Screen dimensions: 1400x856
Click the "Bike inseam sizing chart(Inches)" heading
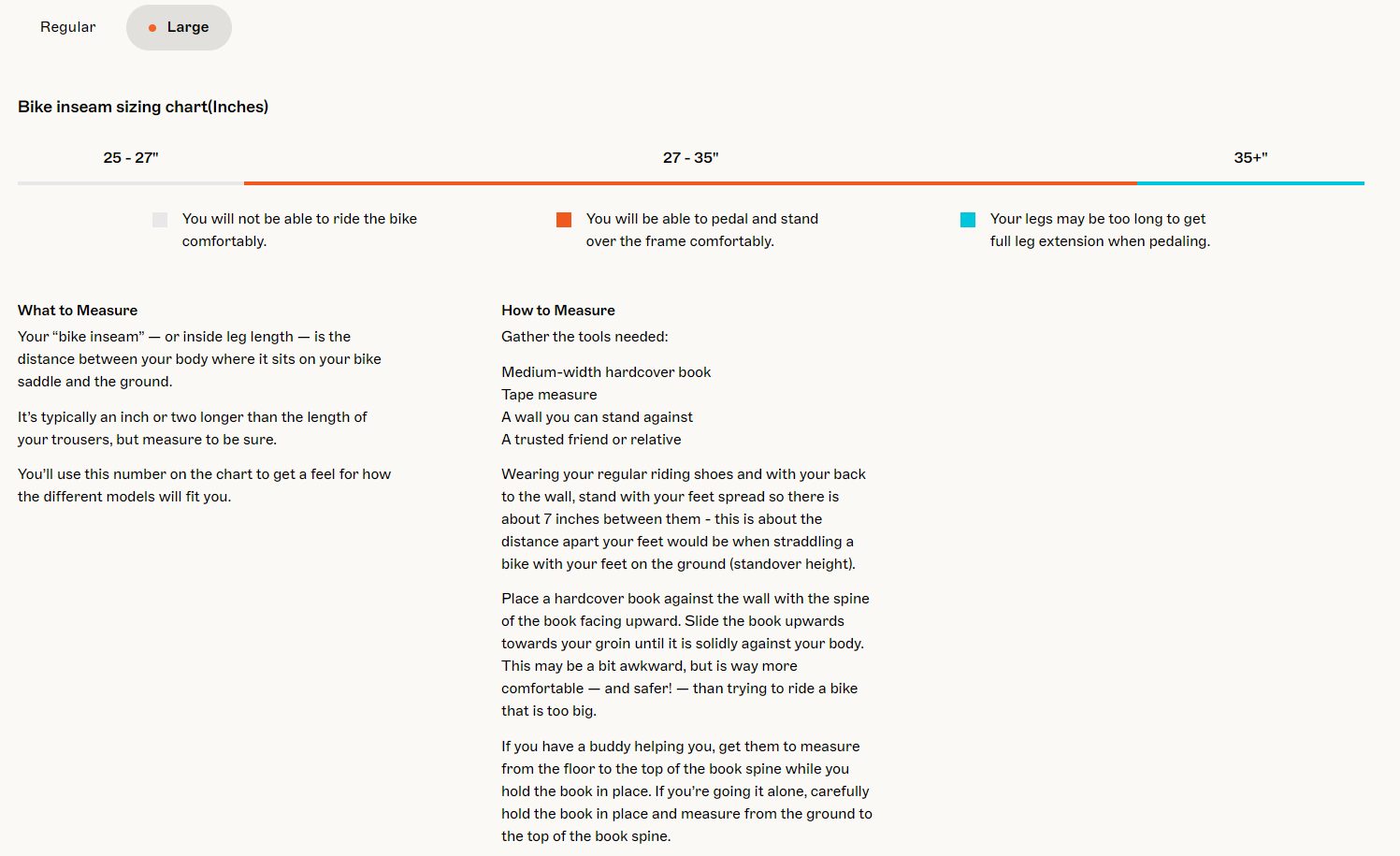[143, 107]
